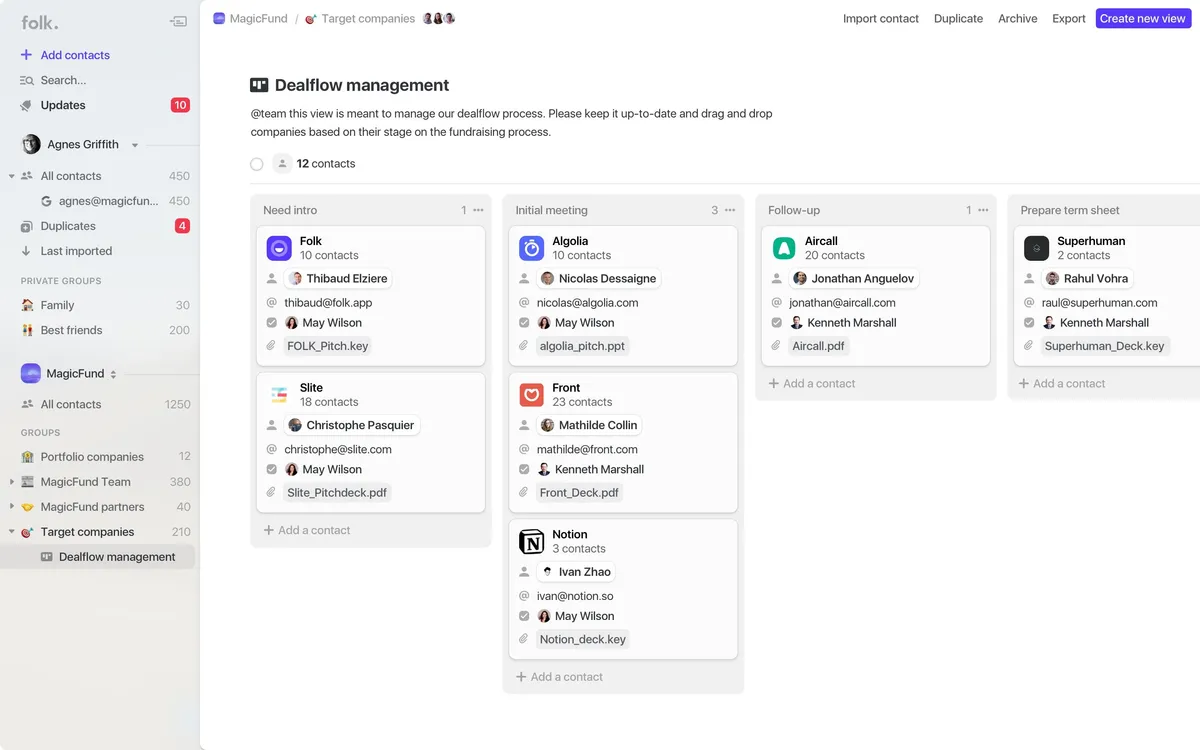Toggle the checkbox in the Folk card
The height and width of the screenshot is (750, 1200).
click(x=271, y=323)
